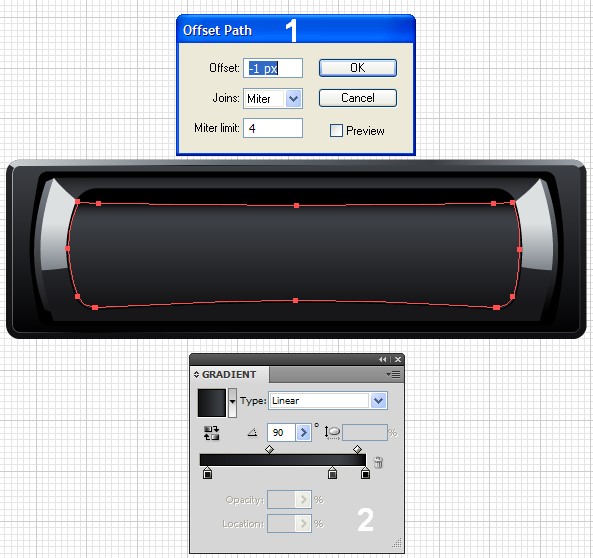Click the gradient angle icon
This screenshot has width=593, height=558.
click(x=252, y=432)
